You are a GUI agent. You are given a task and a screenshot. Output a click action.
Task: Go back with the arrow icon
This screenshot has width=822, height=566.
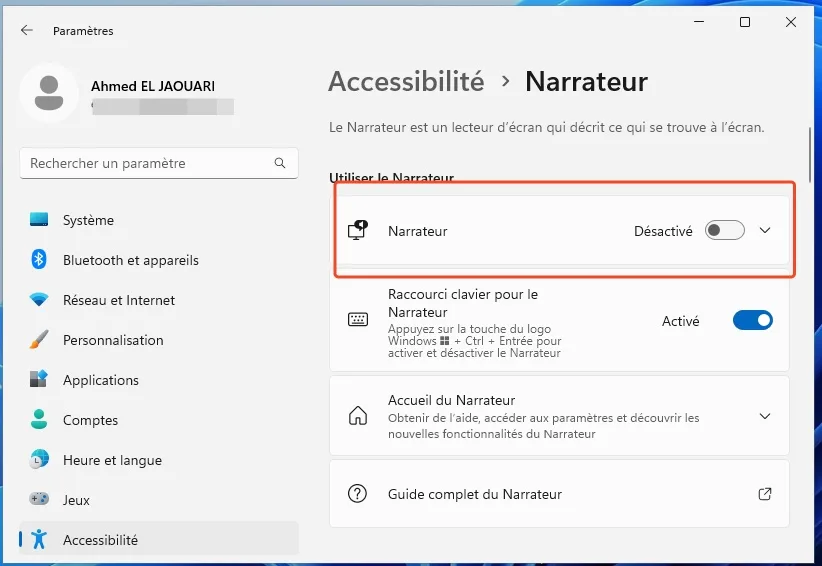coord(27,30)
